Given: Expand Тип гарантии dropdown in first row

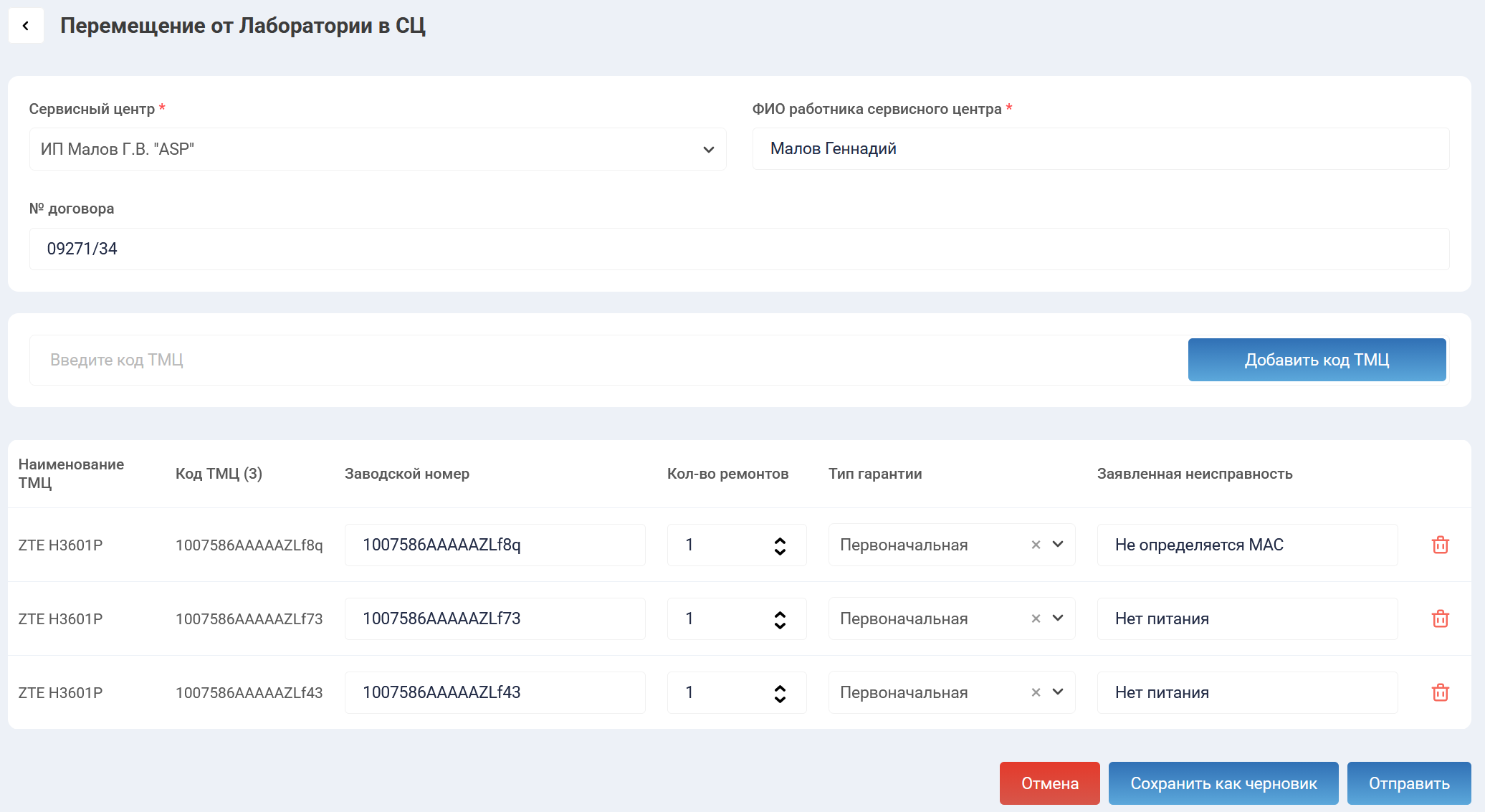Looking at the screenshot, I should [x=1058, y=545].
